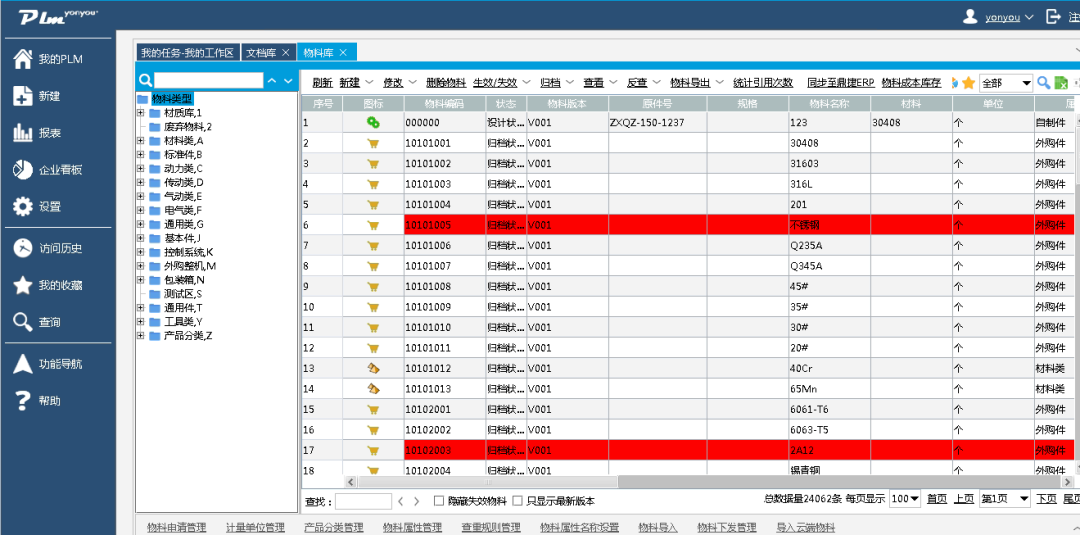
Task: Click the magnifier icon beside the tree search box
Action: pyautogui.click(x=145, y=81)
